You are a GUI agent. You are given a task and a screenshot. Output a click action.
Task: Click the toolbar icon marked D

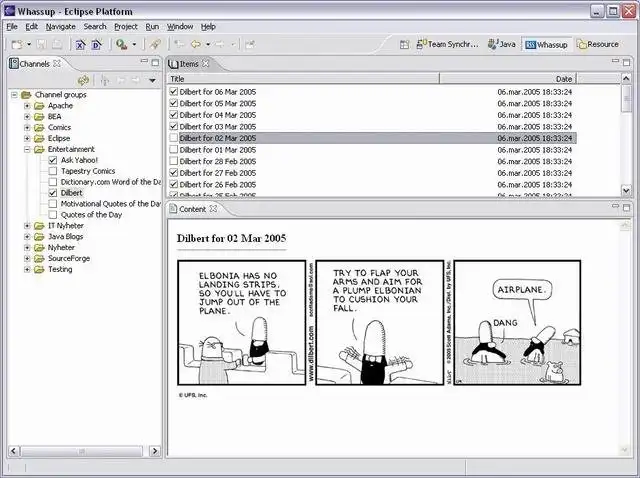pyautogui.click(x=97, y=44)
